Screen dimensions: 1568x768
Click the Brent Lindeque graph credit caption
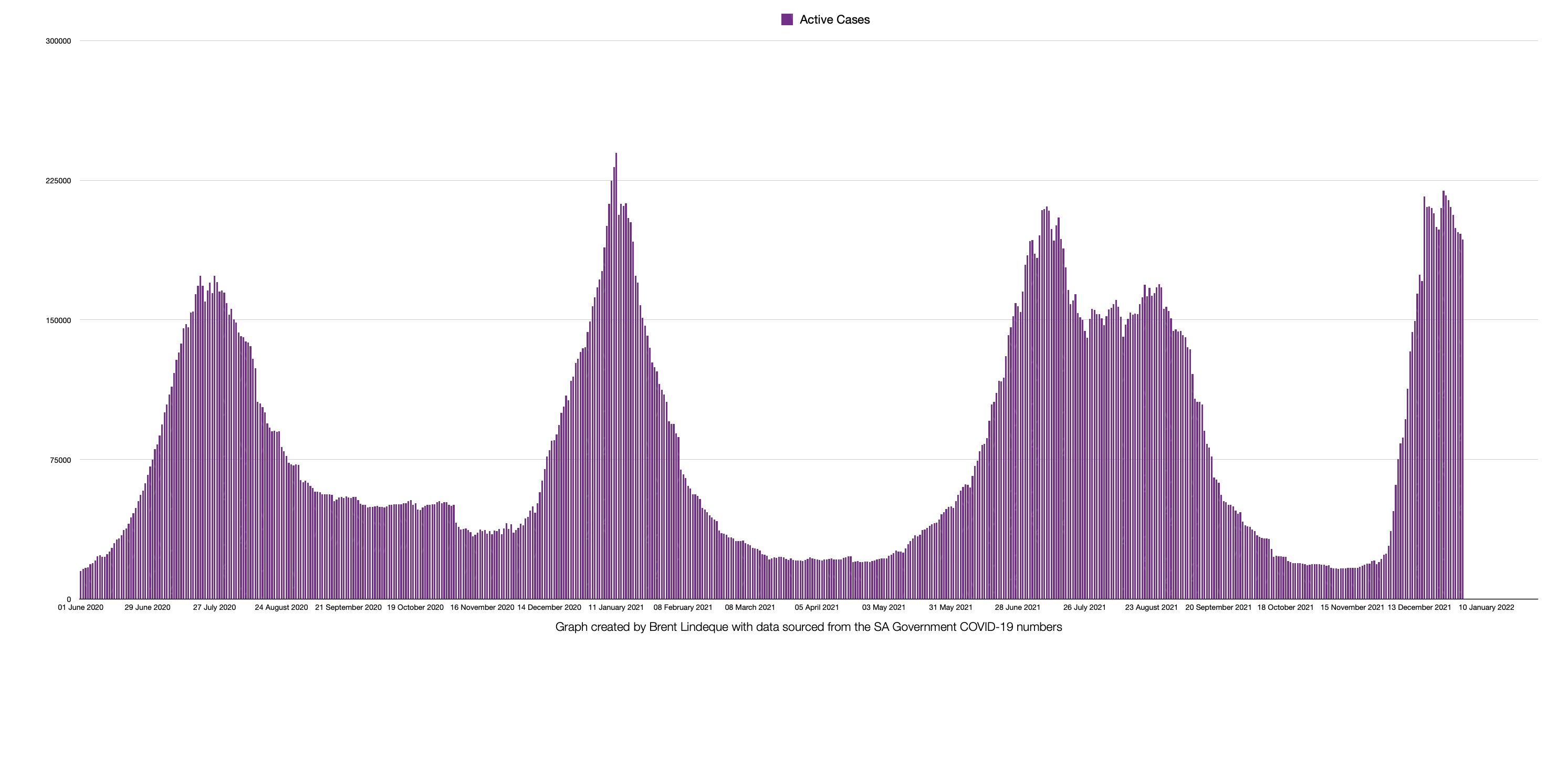(808, 627)
